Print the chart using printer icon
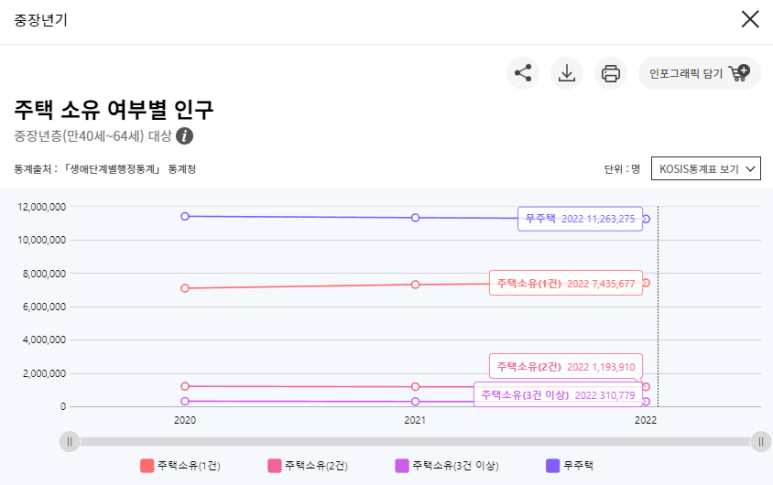 [610, 73]
